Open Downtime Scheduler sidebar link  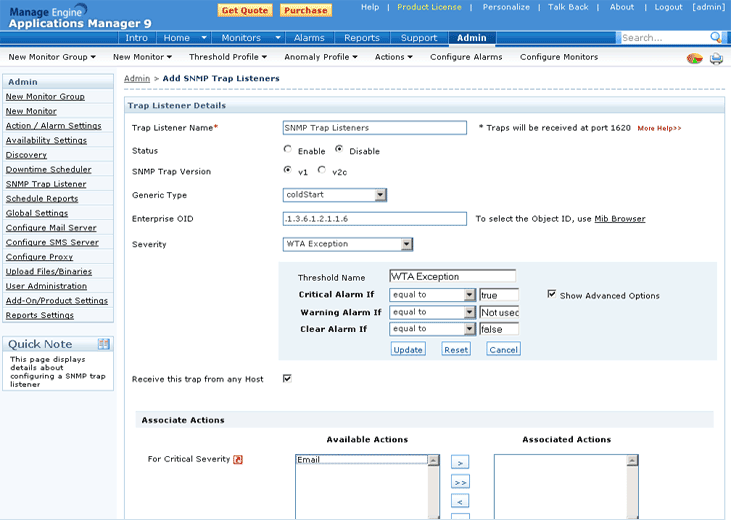[48, 170]
